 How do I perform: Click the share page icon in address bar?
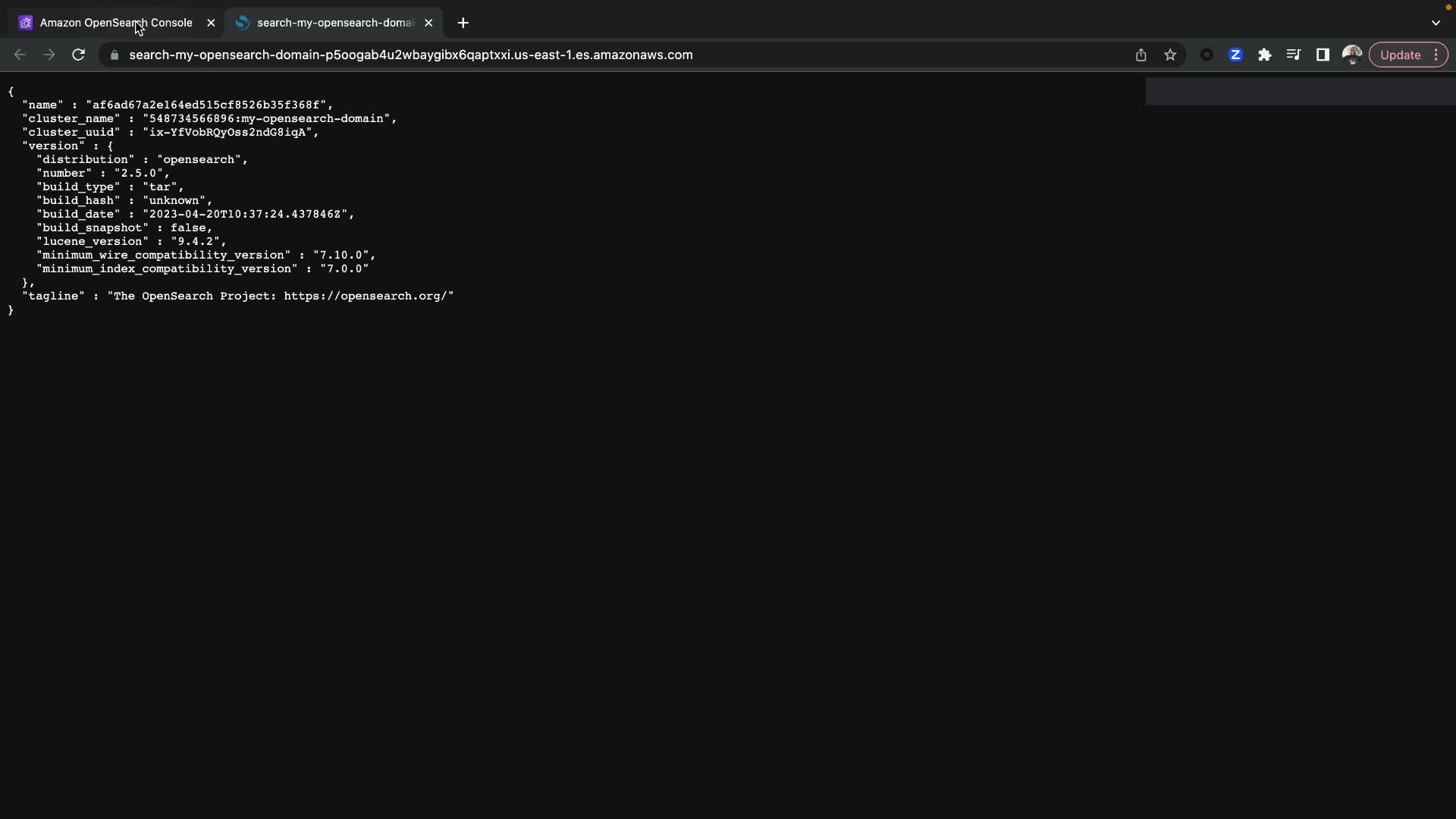click(x=1141, y=55)
